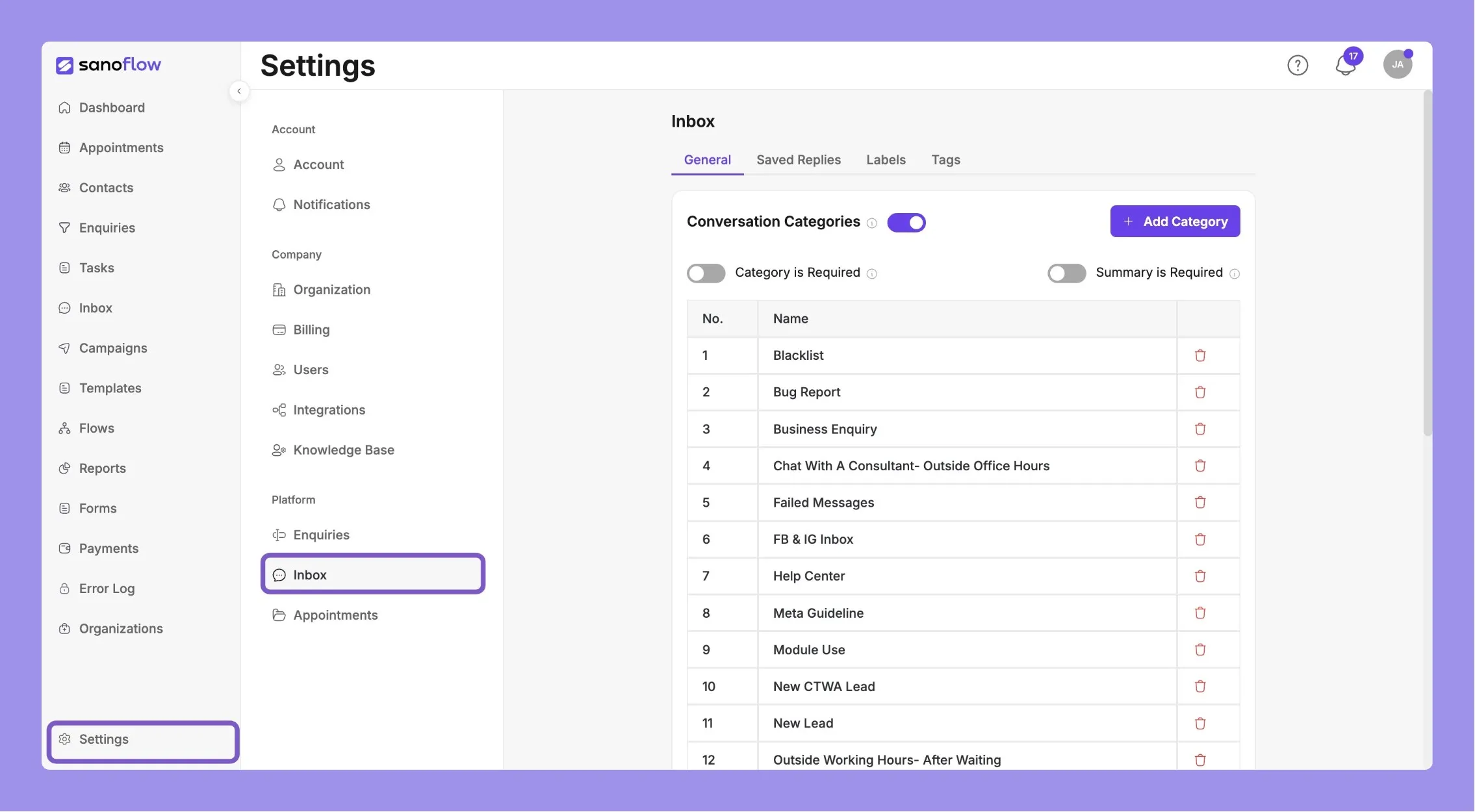Click info icon beside Conversation Categories
Image resolution: width=1475 pixels, height=812 pixels.
872,223
